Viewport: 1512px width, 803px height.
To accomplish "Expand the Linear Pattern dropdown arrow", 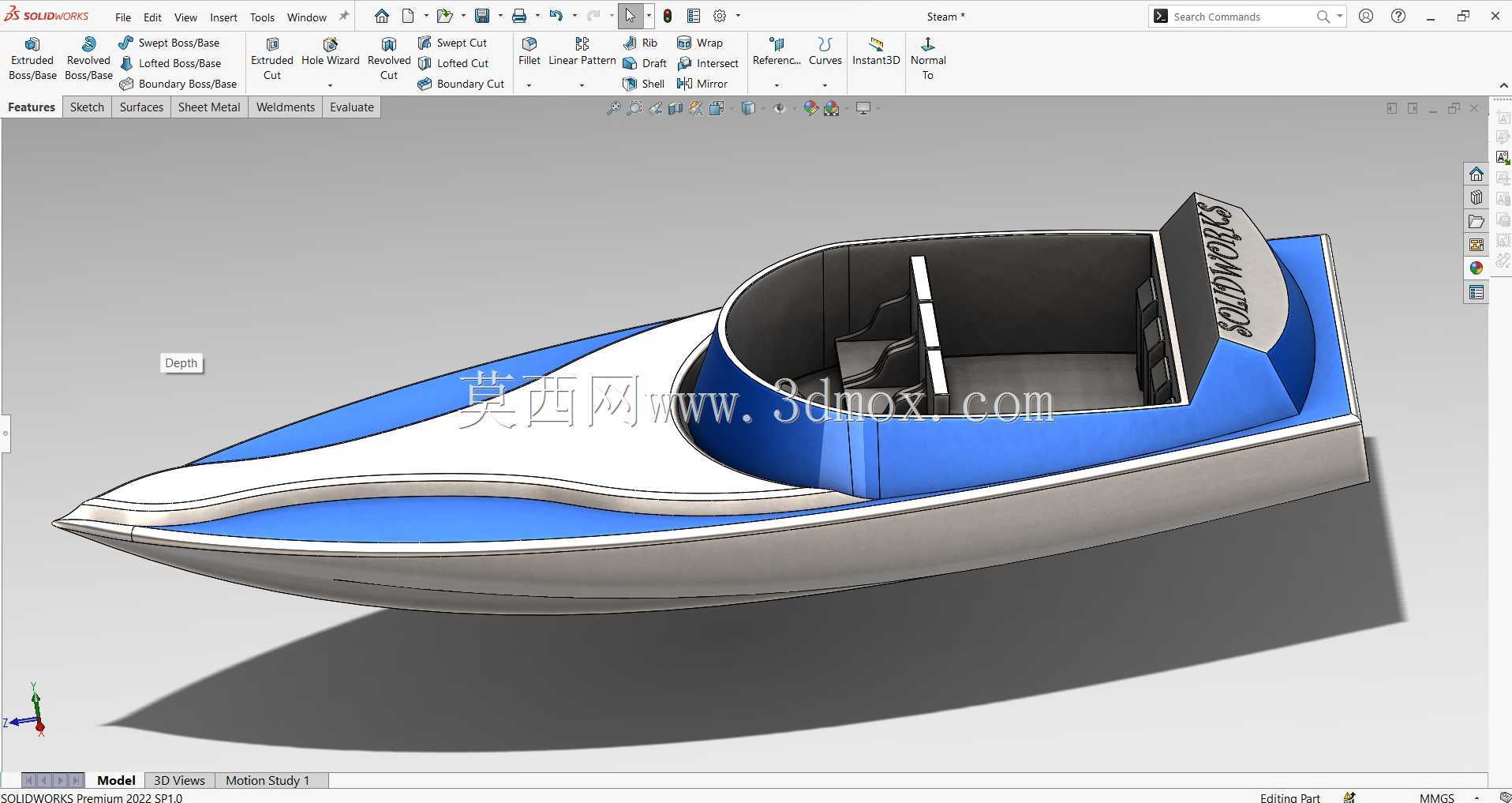I will coord(582,85).
